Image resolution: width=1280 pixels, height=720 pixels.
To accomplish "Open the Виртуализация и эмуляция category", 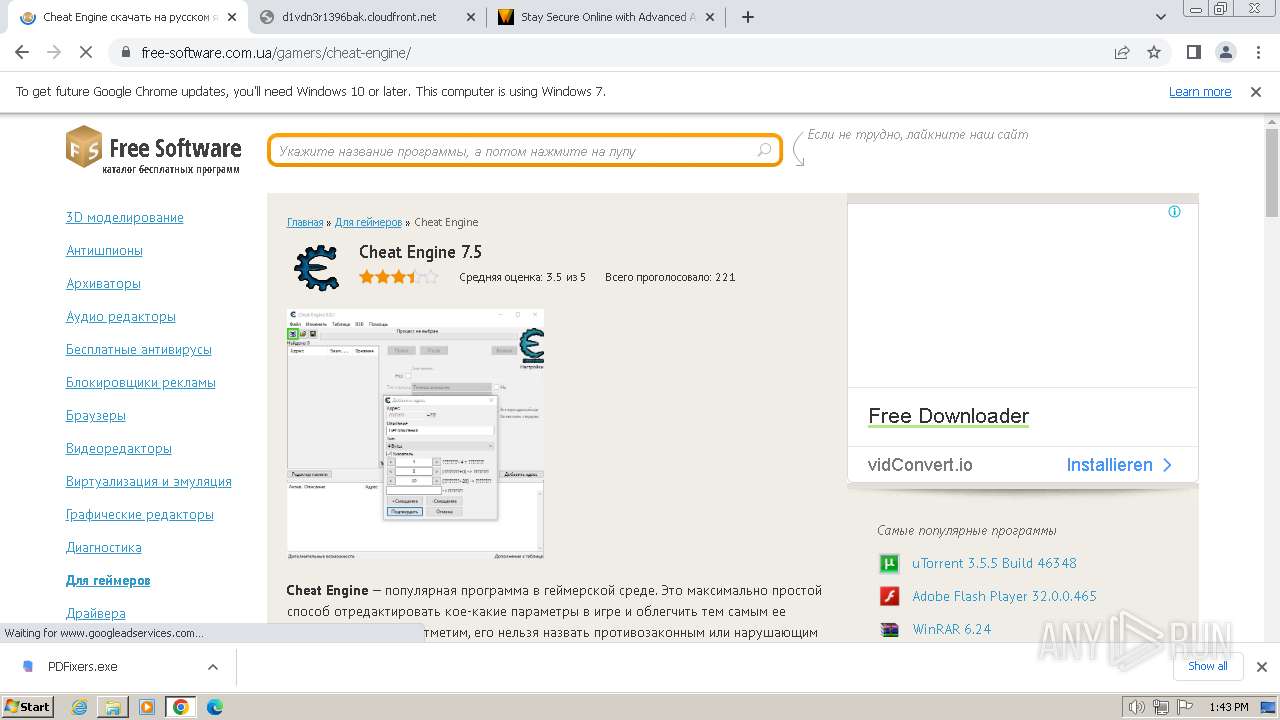I will [148, 481].
